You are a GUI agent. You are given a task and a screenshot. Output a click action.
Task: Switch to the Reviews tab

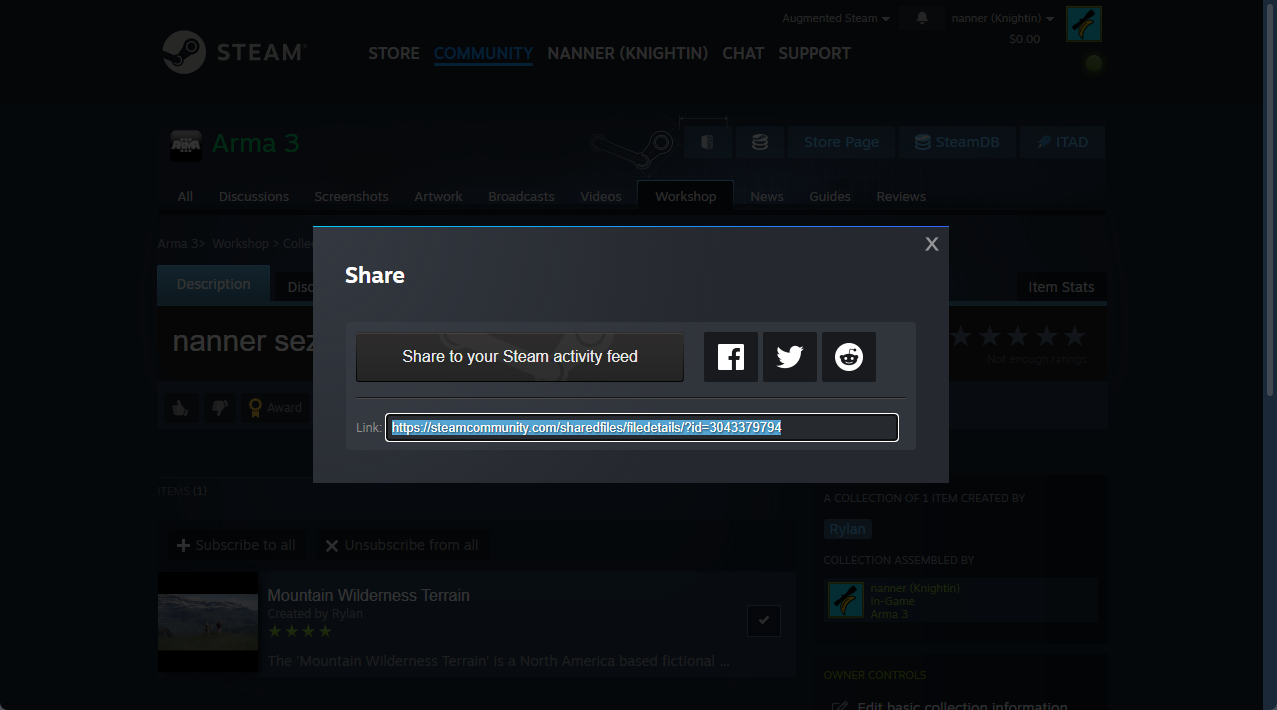pyautogui.click(x=901, y=196)
